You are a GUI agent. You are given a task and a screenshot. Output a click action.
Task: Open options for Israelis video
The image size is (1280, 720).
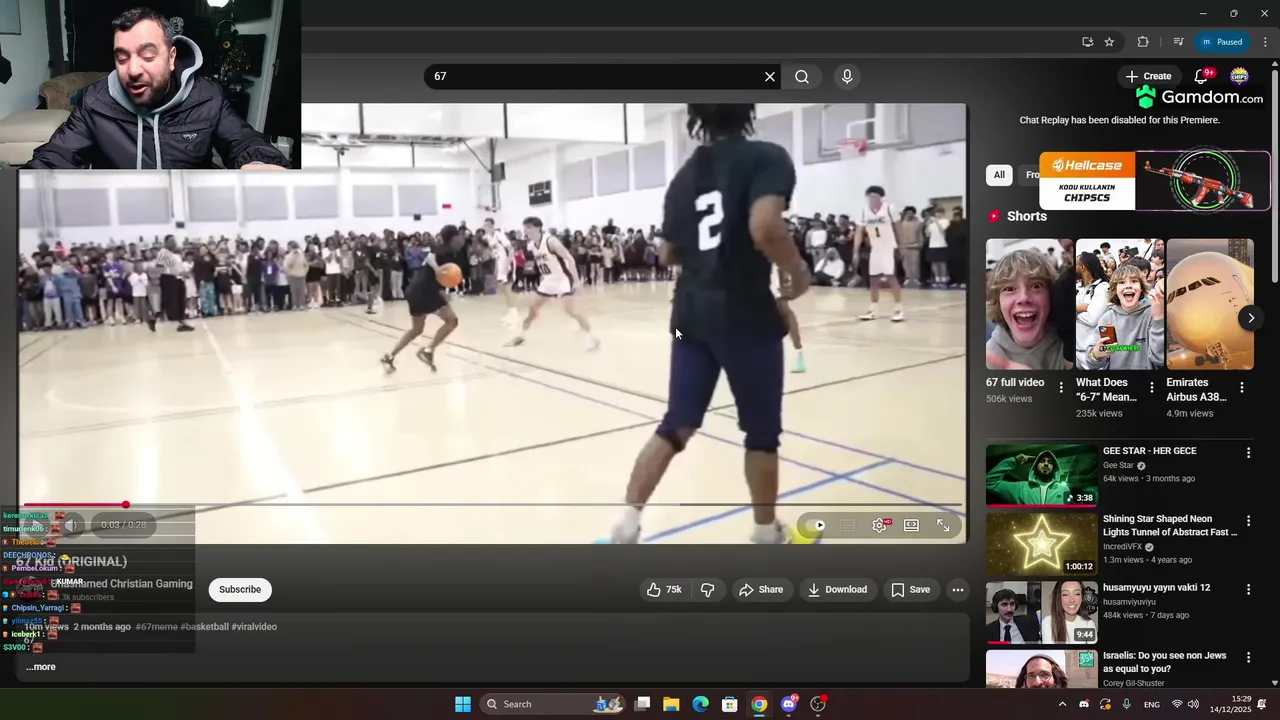pos(1248,658)
